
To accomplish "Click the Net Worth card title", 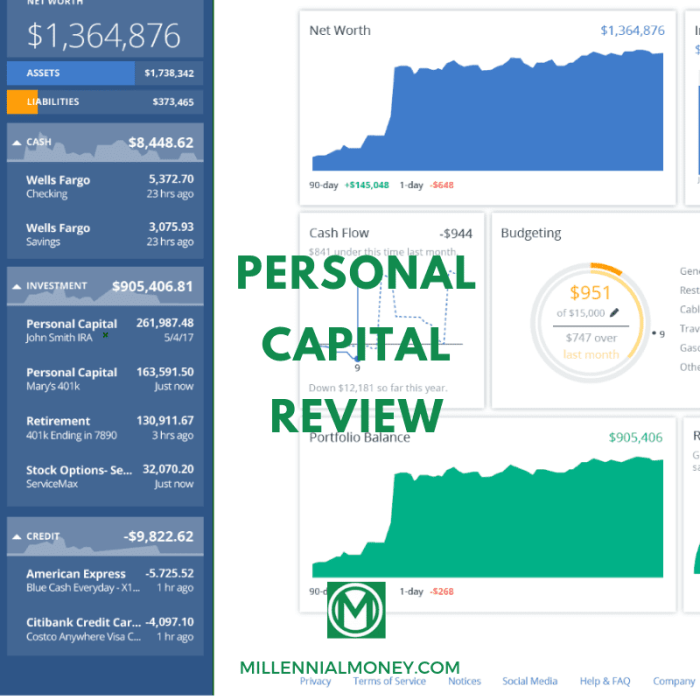I will [340, 30].
